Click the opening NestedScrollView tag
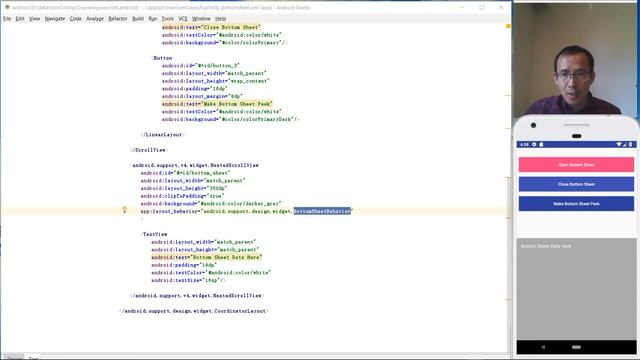The height and width of the screenshot is (360, 640). [194, 165]
